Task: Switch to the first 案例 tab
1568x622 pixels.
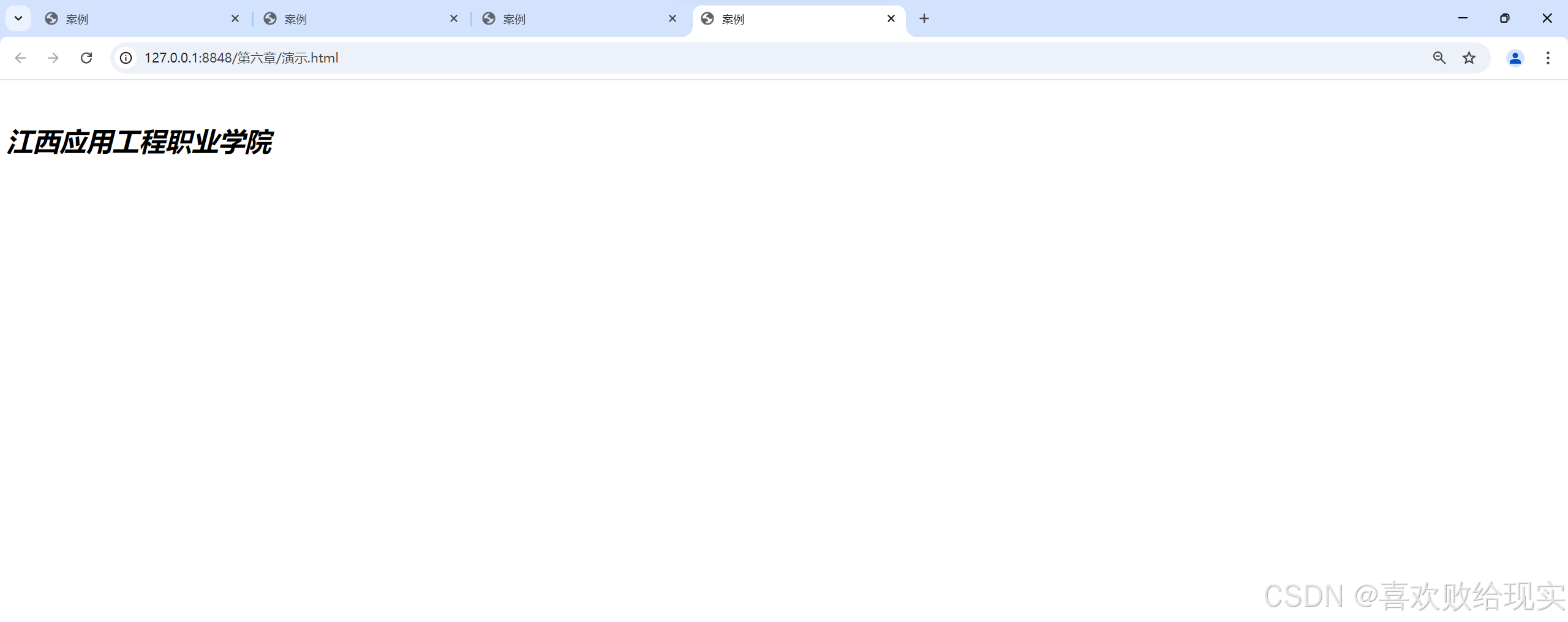Action: click(x=142, y=19)
